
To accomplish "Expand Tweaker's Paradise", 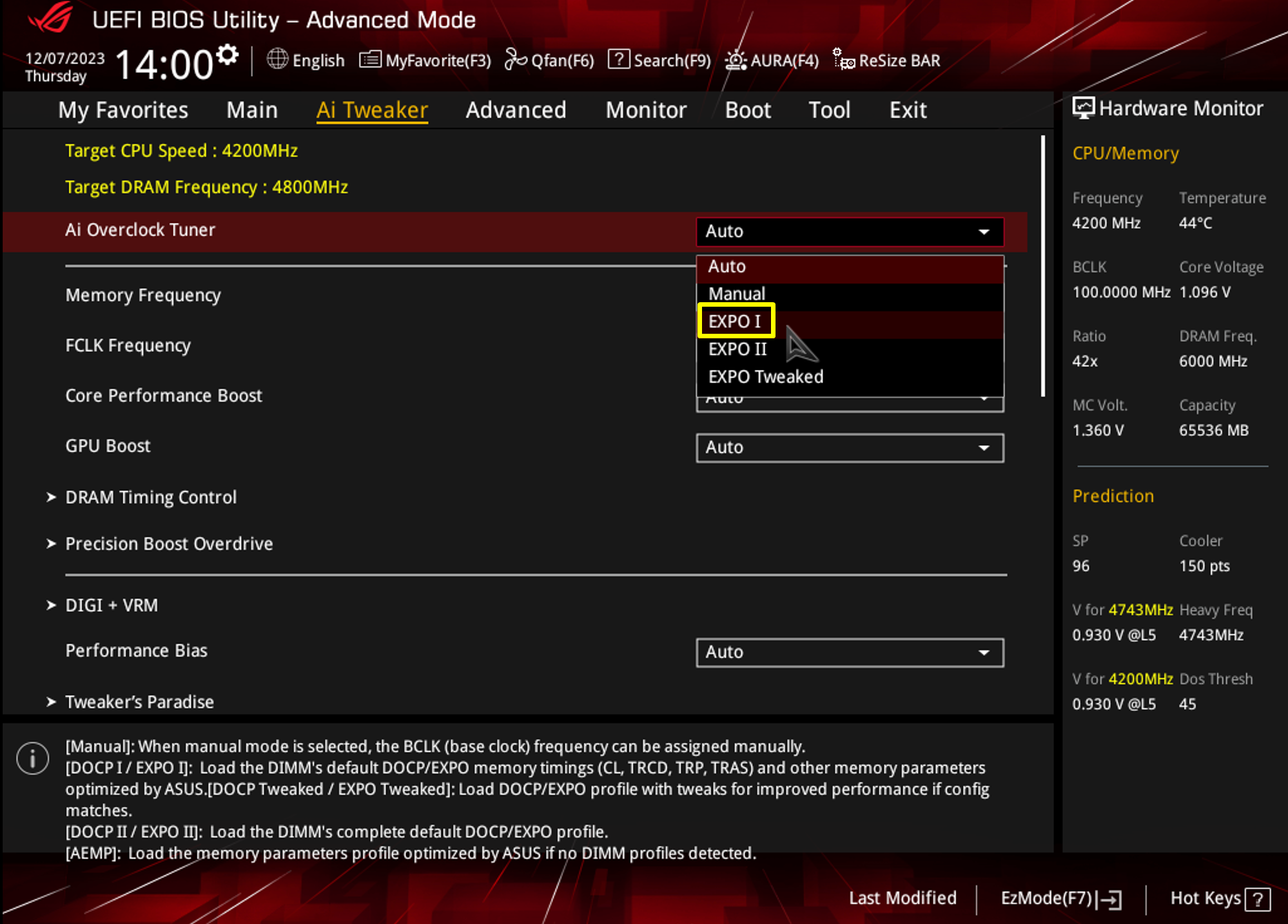I will point(140,702).
